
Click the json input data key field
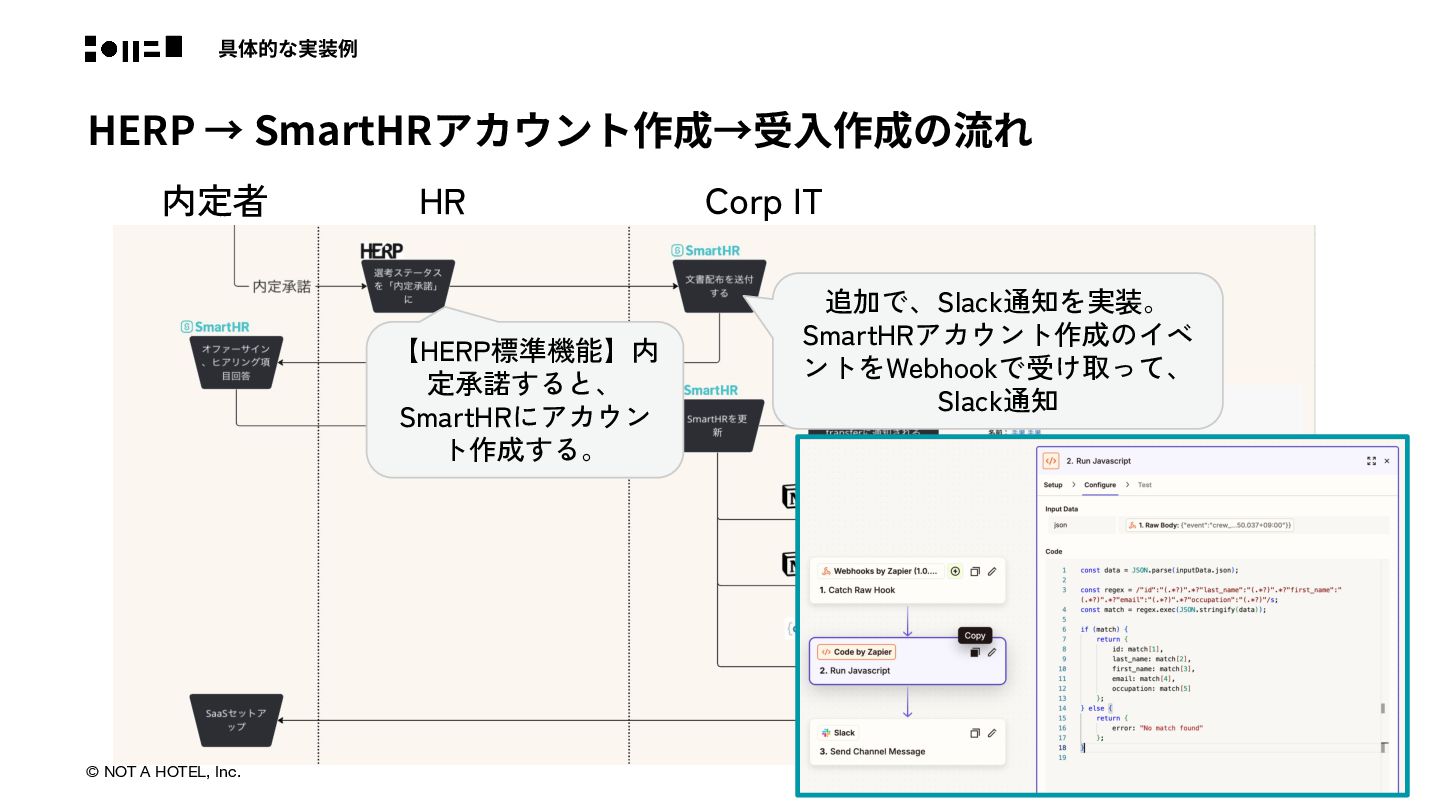pos(1080,525)
